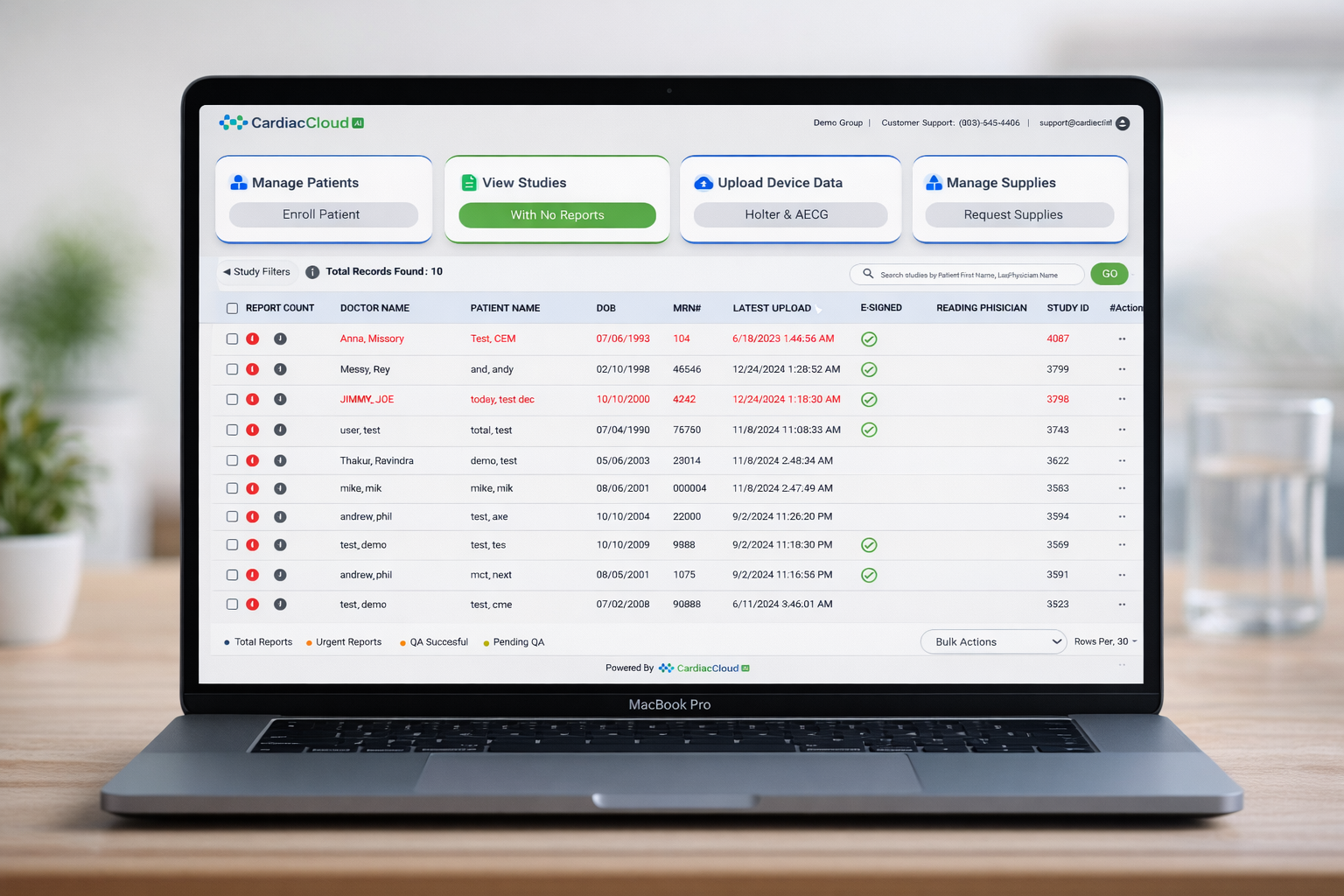This screenshot has height=896, width=1344.
Task: Open action dots menu for study 3743
Action: point(1122,430)
